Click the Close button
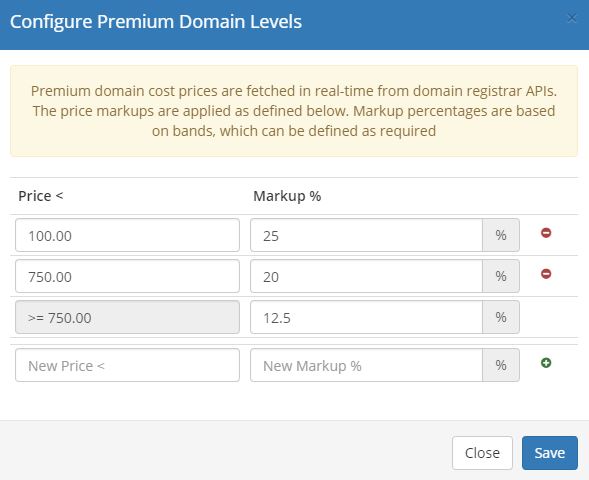 [x=482, y=453]
